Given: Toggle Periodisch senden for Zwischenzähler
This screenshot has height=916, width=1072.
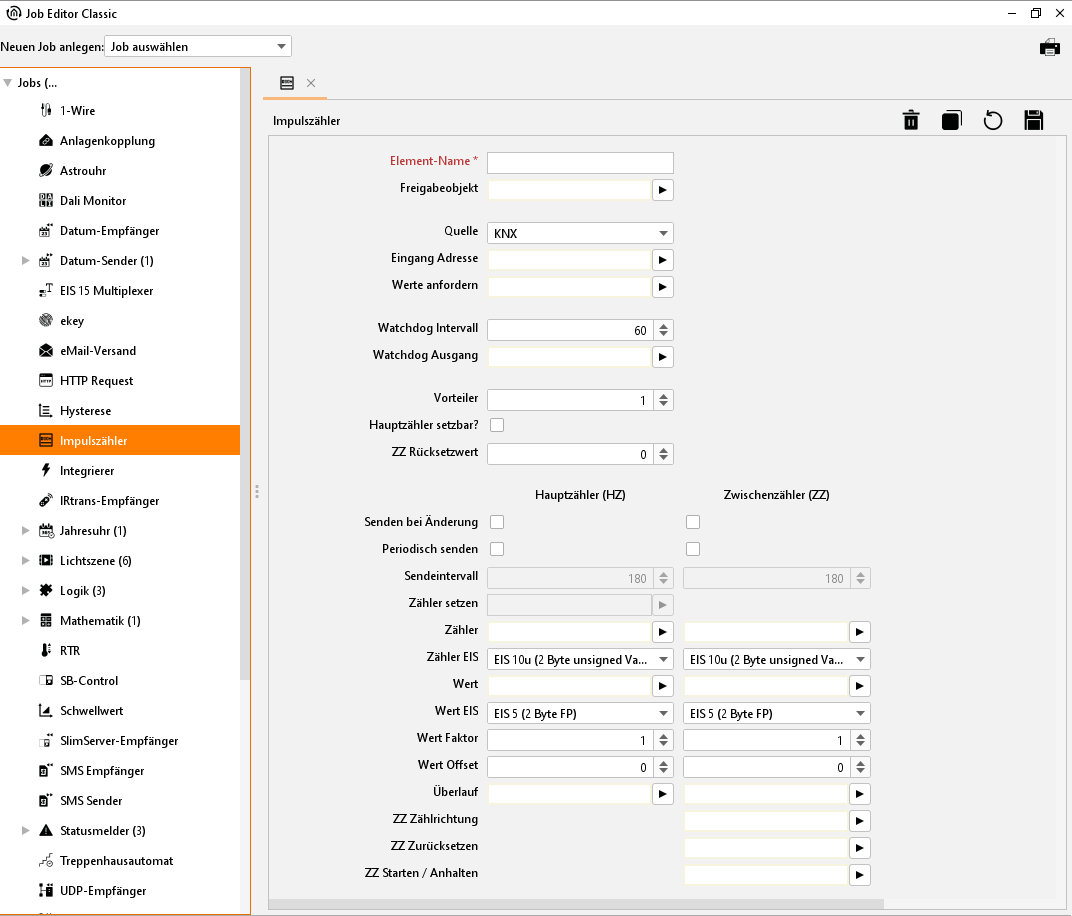Looking at the screenshot, I should [x=693, y=549].
